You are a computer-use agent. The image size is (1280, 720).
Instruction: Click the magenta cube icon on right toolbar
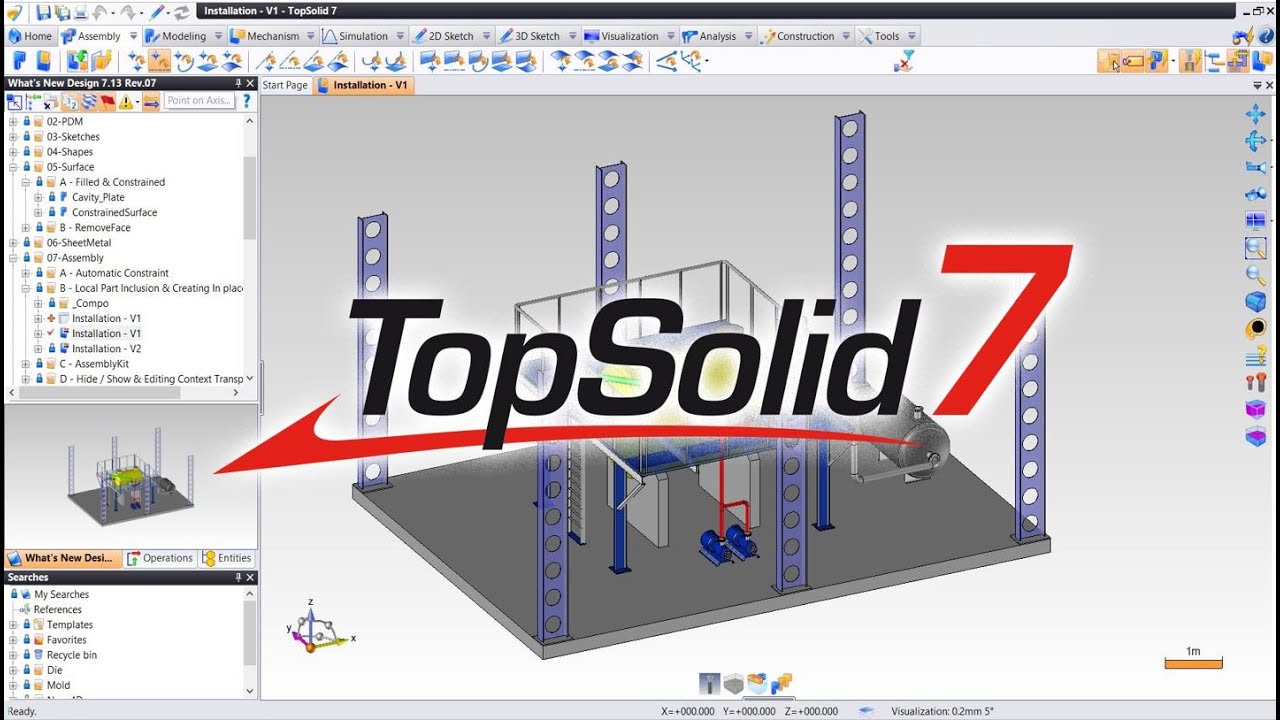pos(1256,409)
